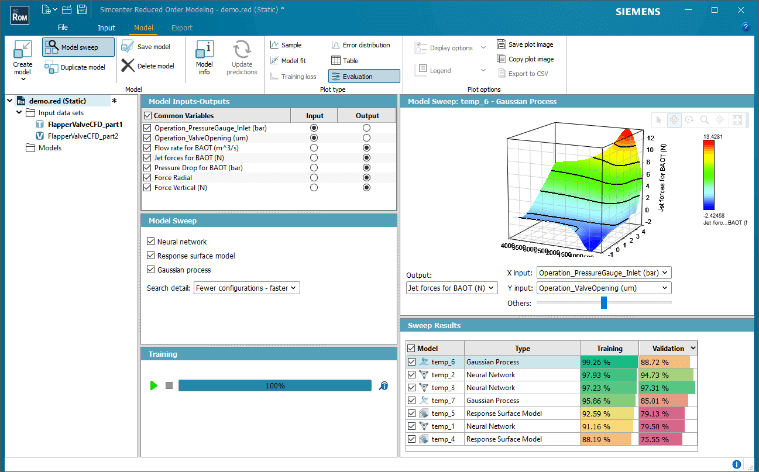Select Training loss plot type
This screenshot has height=472, width=759.
[x=293, y=76]
